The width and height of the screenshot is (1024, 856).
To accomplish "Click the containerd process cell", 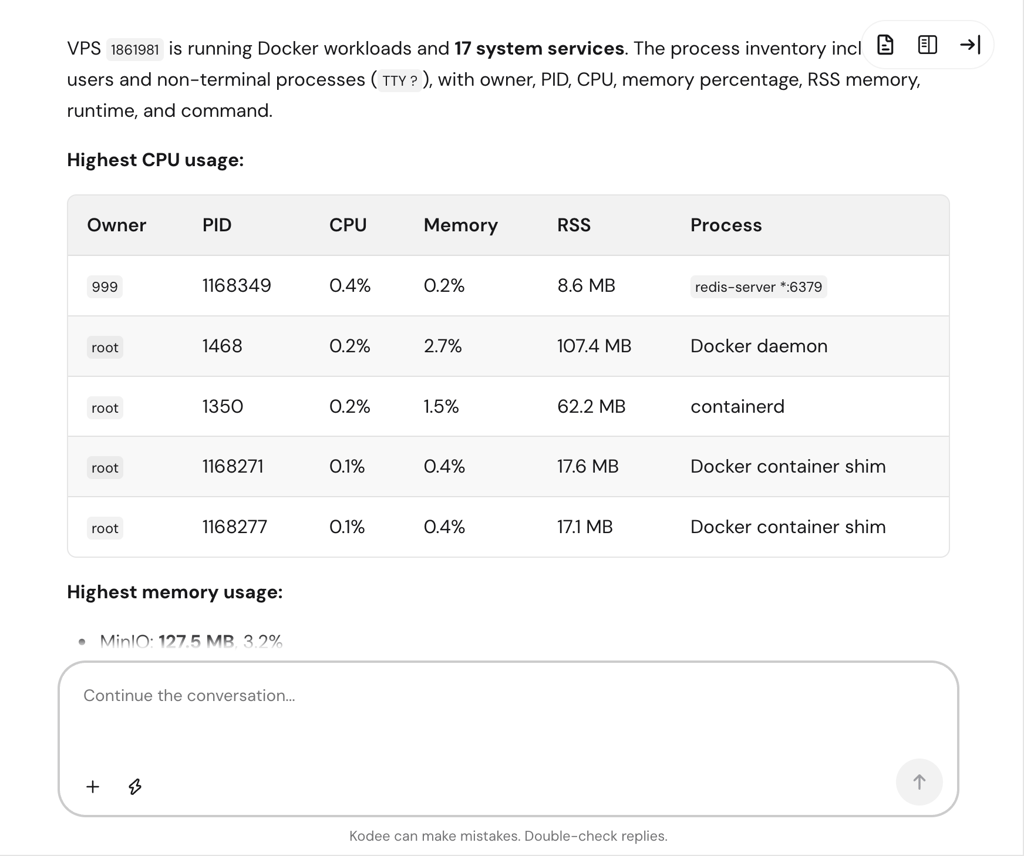I will click(737, 406).
